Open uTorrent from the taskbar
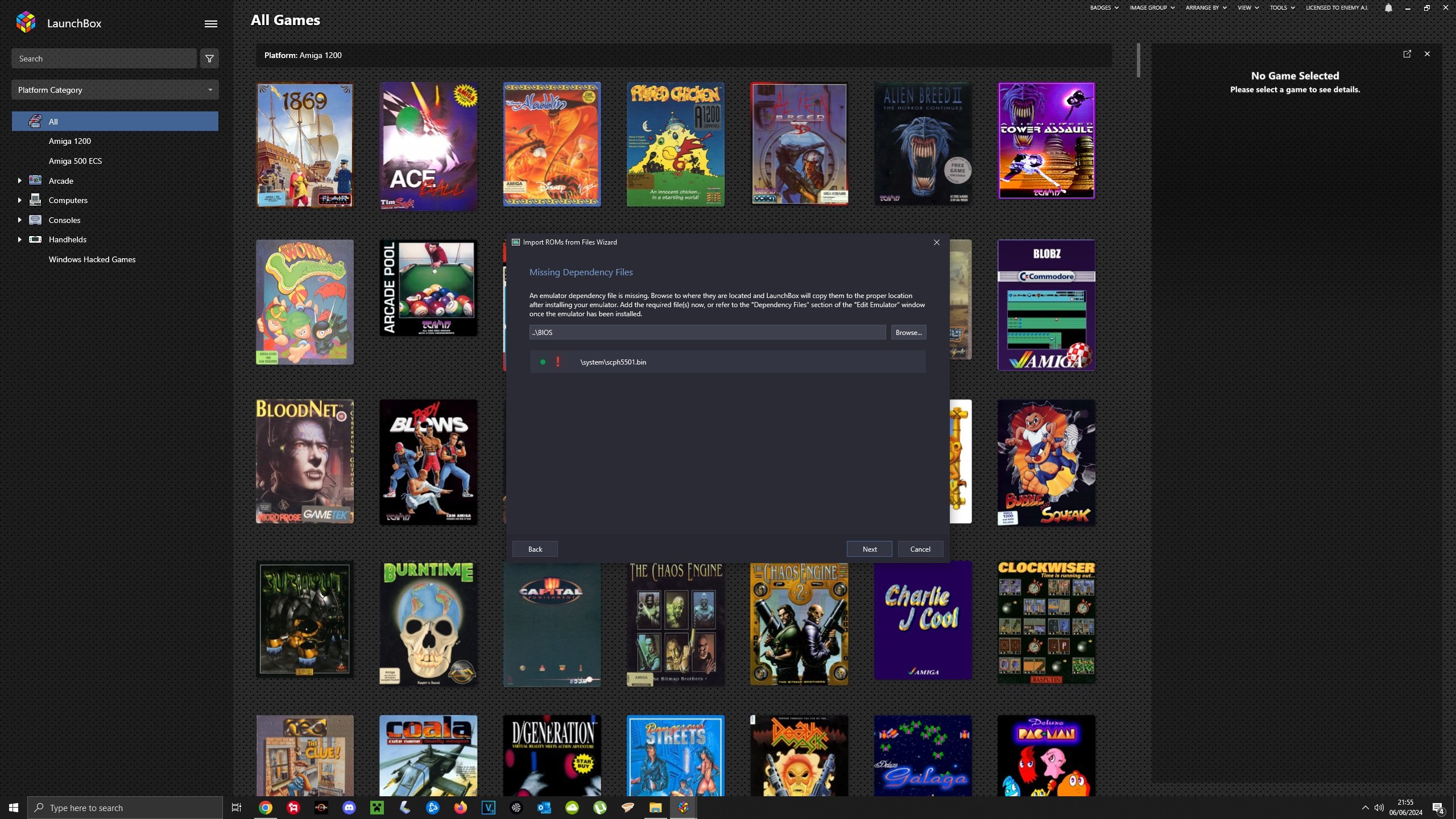Image resolution: width=1456 pixels, height=819 pixels. tap(600, 808)
